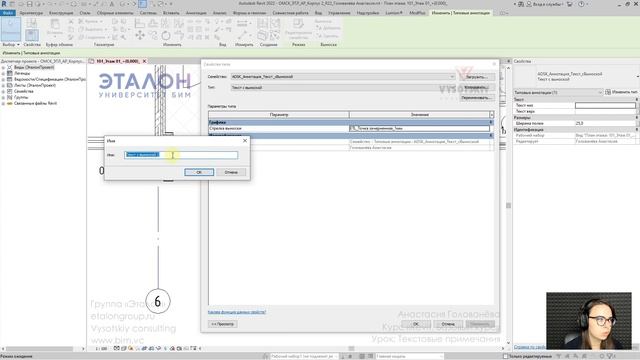Image resolution: width=640 pixels, height=360 pixels.
Task: Click the Copy tool beside the Move tool
Action: pyautogui.click(x=153, y=36)
